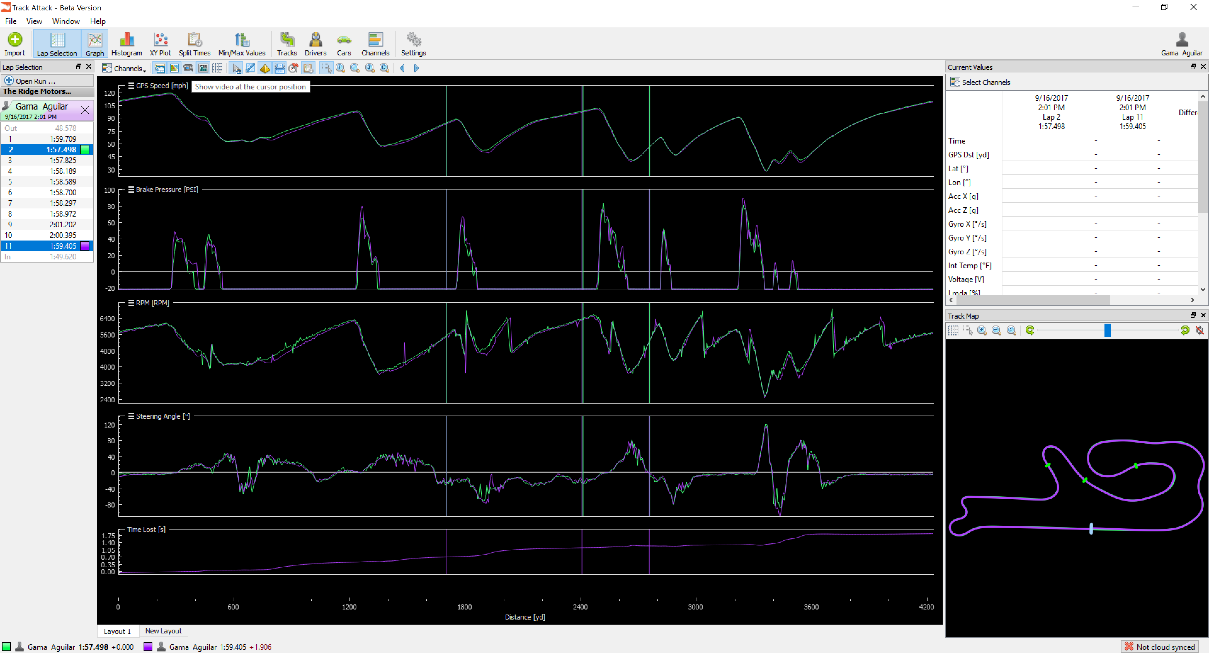The width and height of the screenshot is (1209, 653).
Task: Click the show video at cursor icon
Action: 188,68
